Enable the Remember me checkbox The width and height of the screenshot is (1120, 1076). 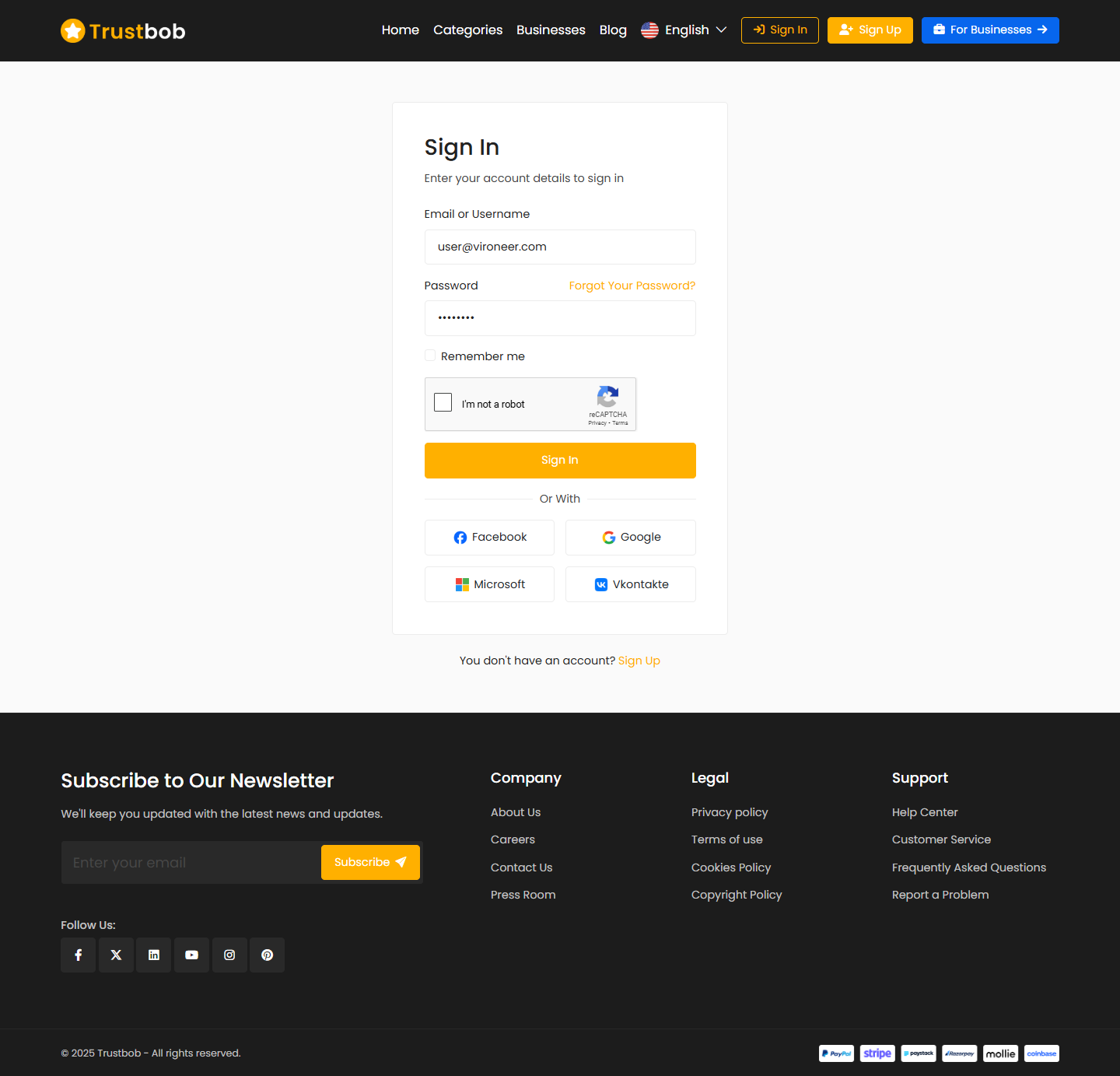(x=430, y=356)
